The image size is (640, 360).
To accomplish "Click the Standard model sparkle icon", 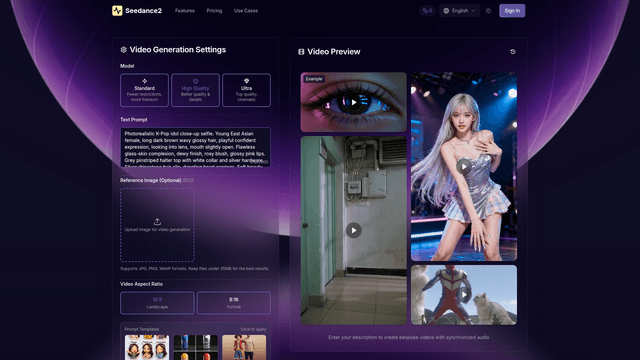I will [x=144, y=81].
